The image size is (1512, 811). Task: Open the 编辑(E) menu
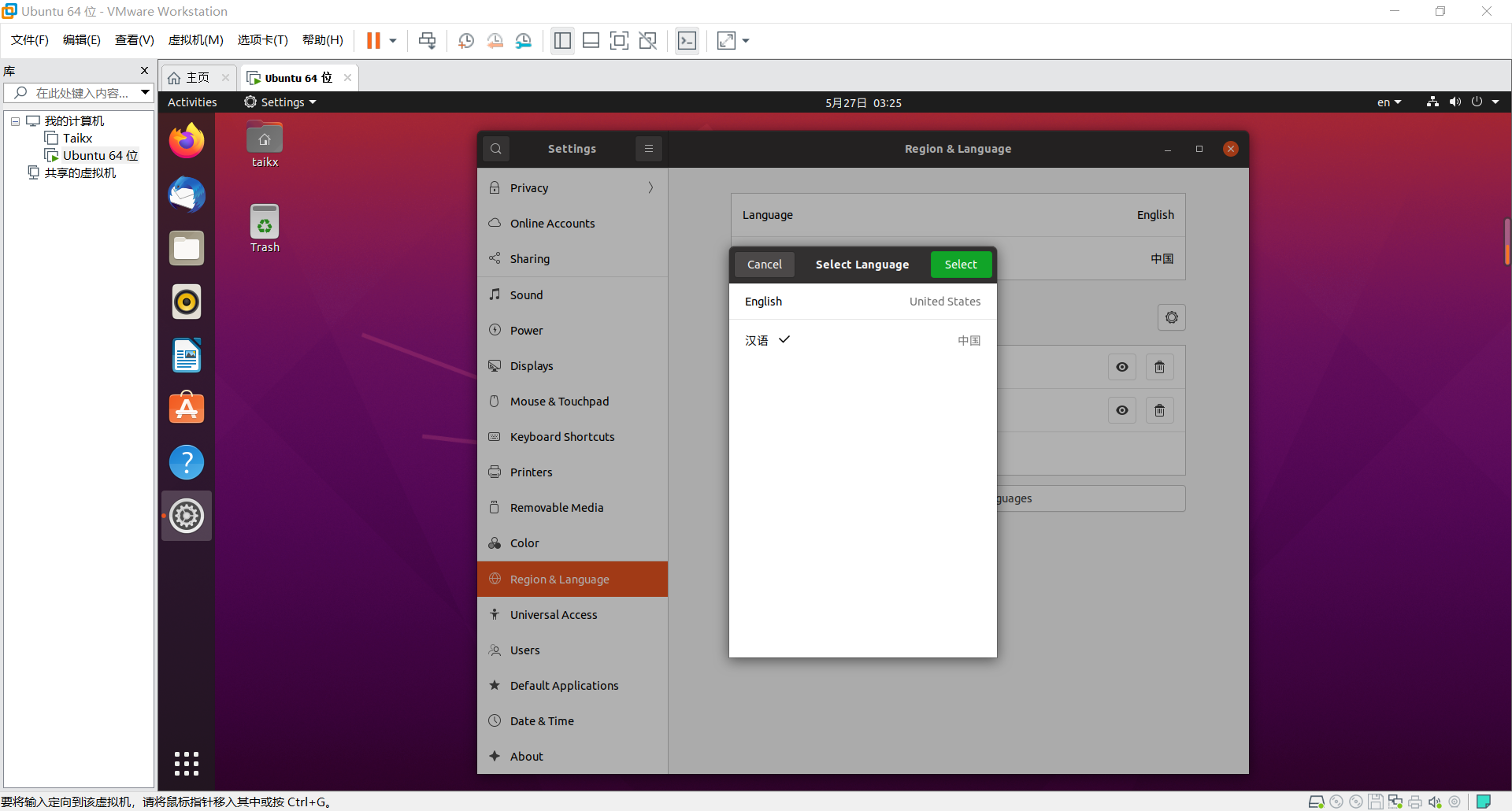[82, 40]
